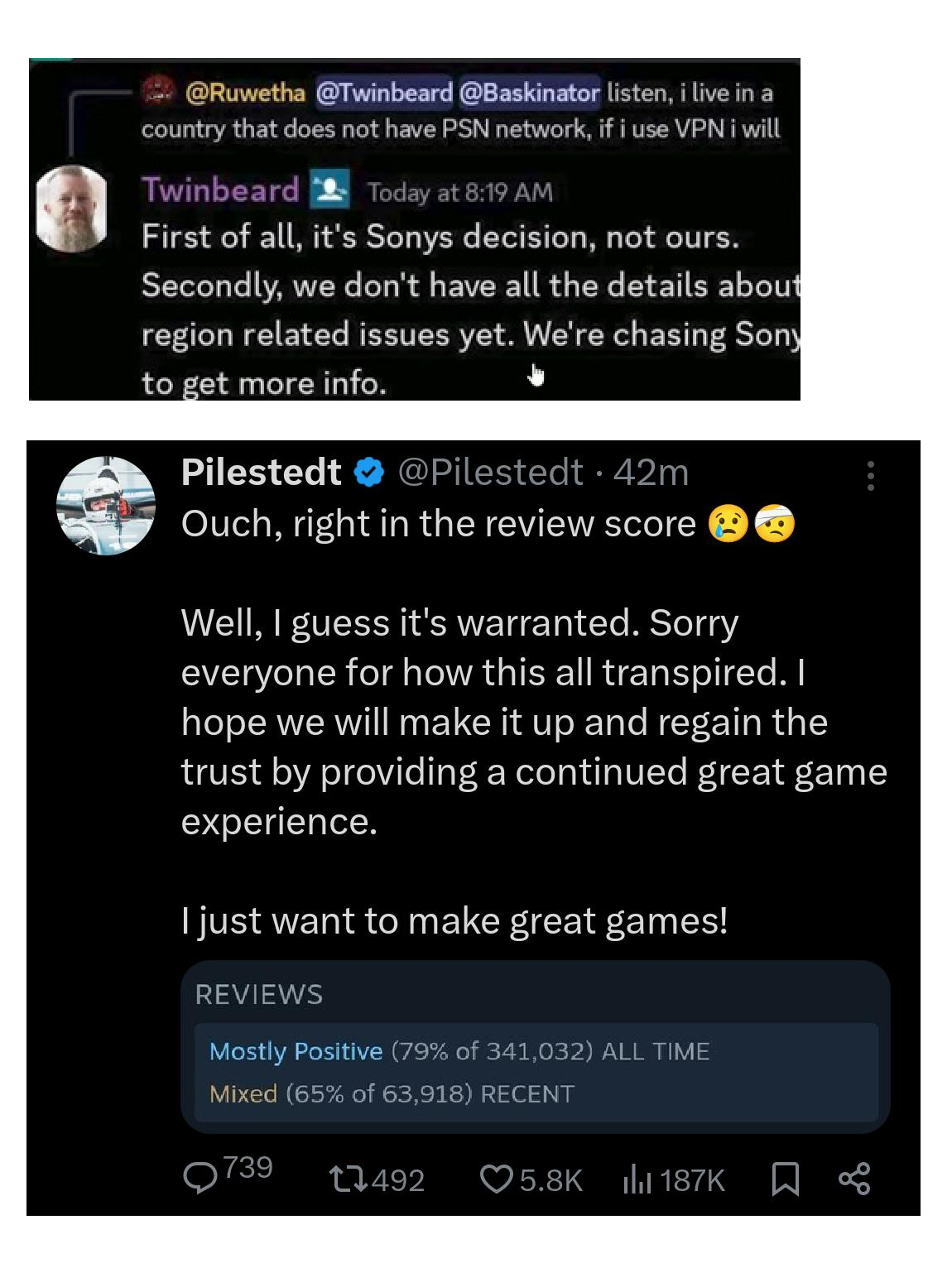The image size is (952, 1268).
Task: Open the three-dot more options menu
Action: pyautogui.click(x=870, y=476)
